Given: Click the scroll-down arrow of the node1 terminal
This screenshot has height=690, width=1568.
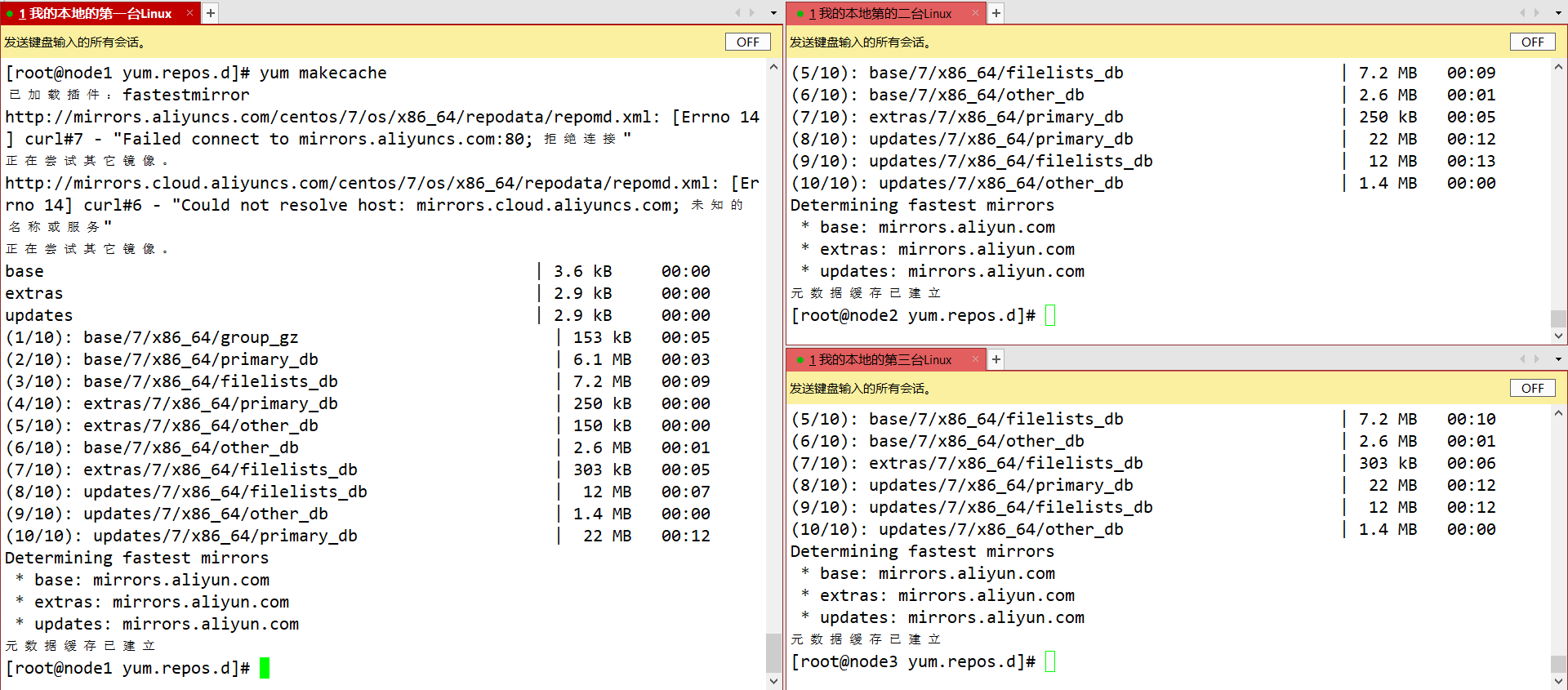Looking at the screenshot, I should coord(774,681).
